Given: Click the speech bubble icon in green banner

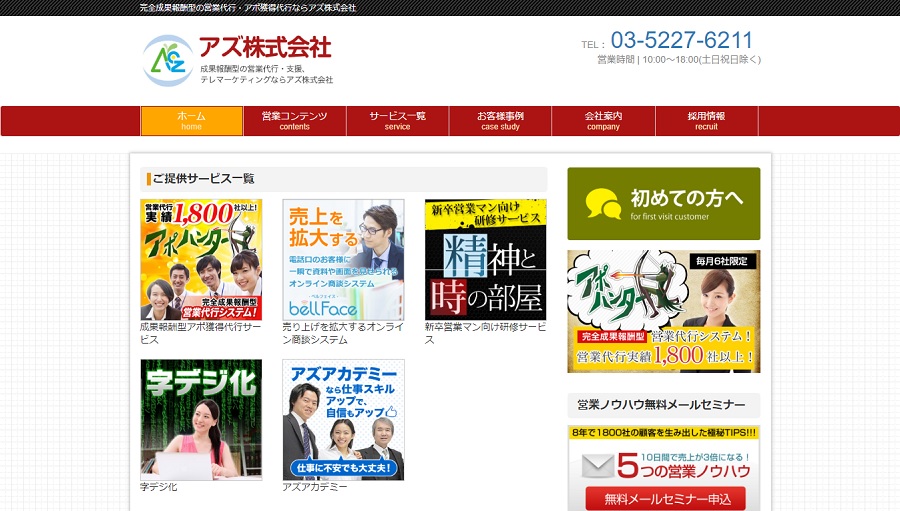Looking at the screenshot, I should [x=603, y=203].
